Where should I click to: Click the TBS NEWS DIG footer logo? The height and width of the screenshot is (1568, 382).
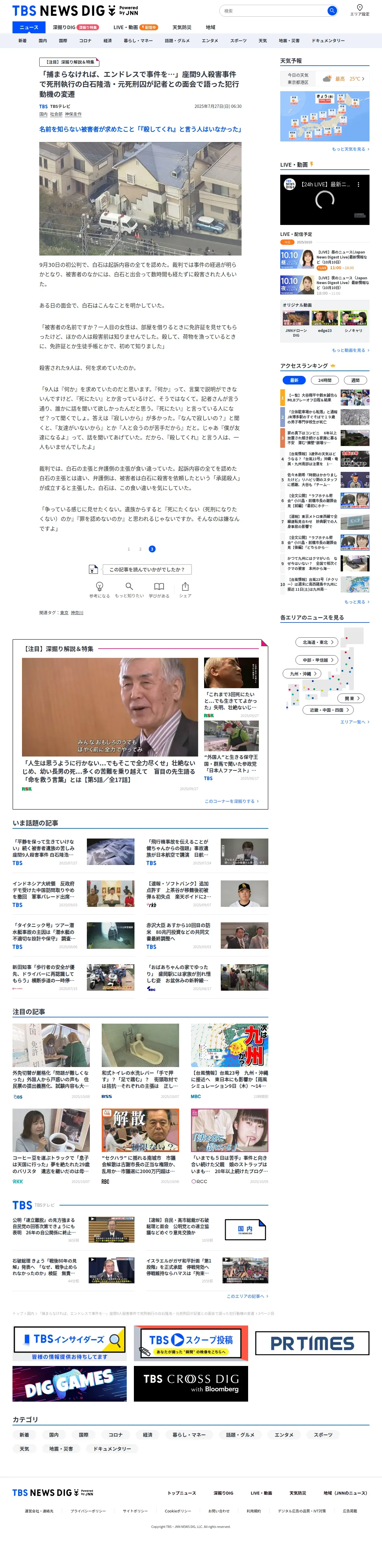click(x=53, y=1493)
